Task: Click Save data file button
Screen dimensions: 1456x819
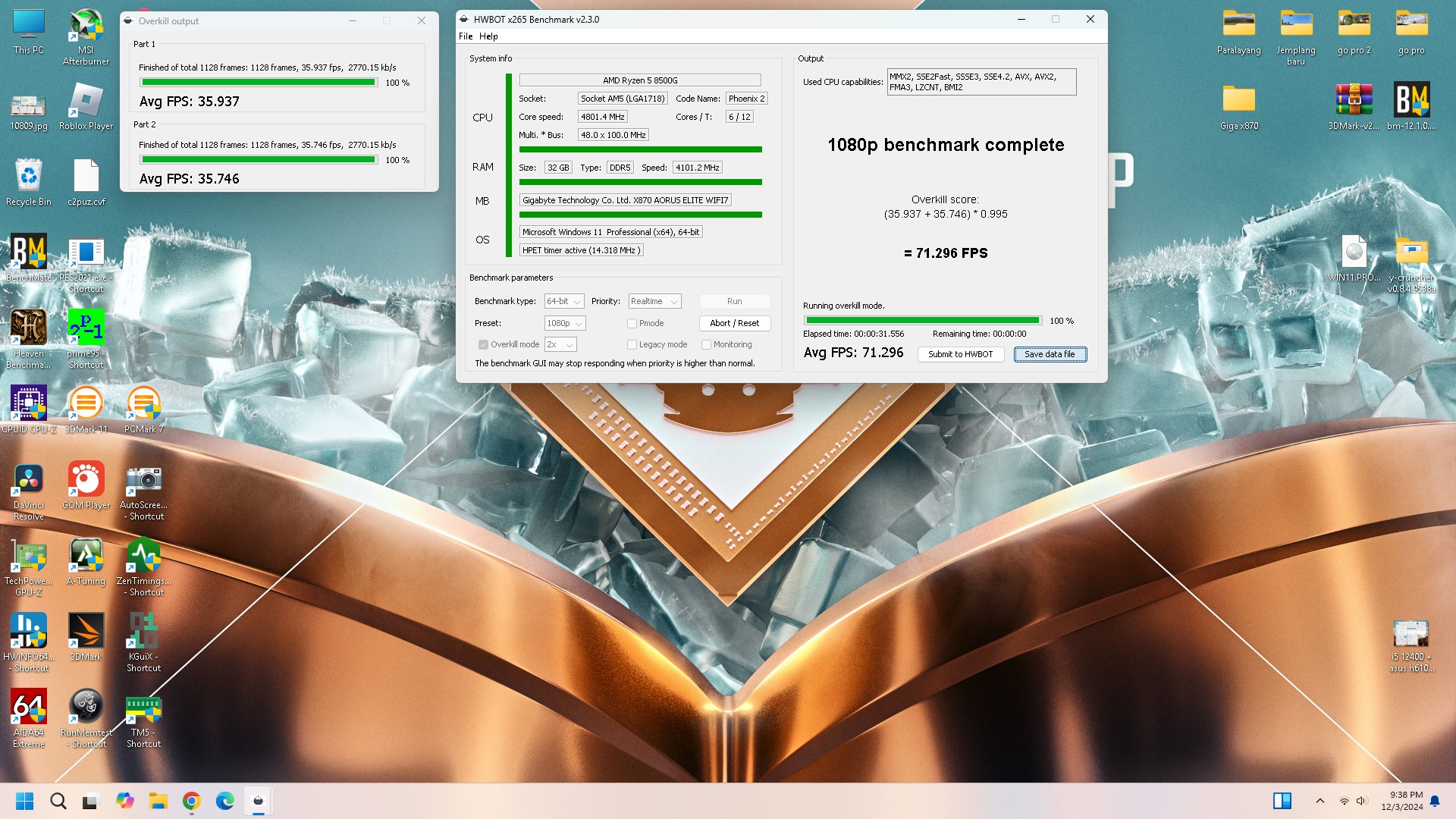Action: pyautogui.click(x=1050, y=354)
